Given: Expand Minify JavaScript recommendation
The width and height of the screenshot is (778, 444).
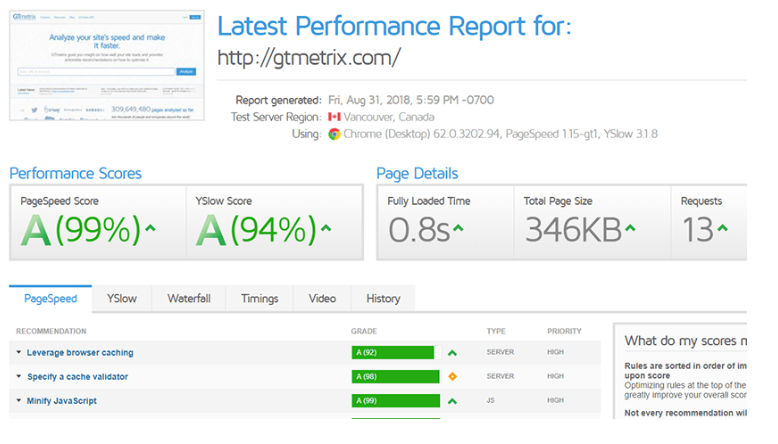Looking at the screenshot, I should [19, 400].
